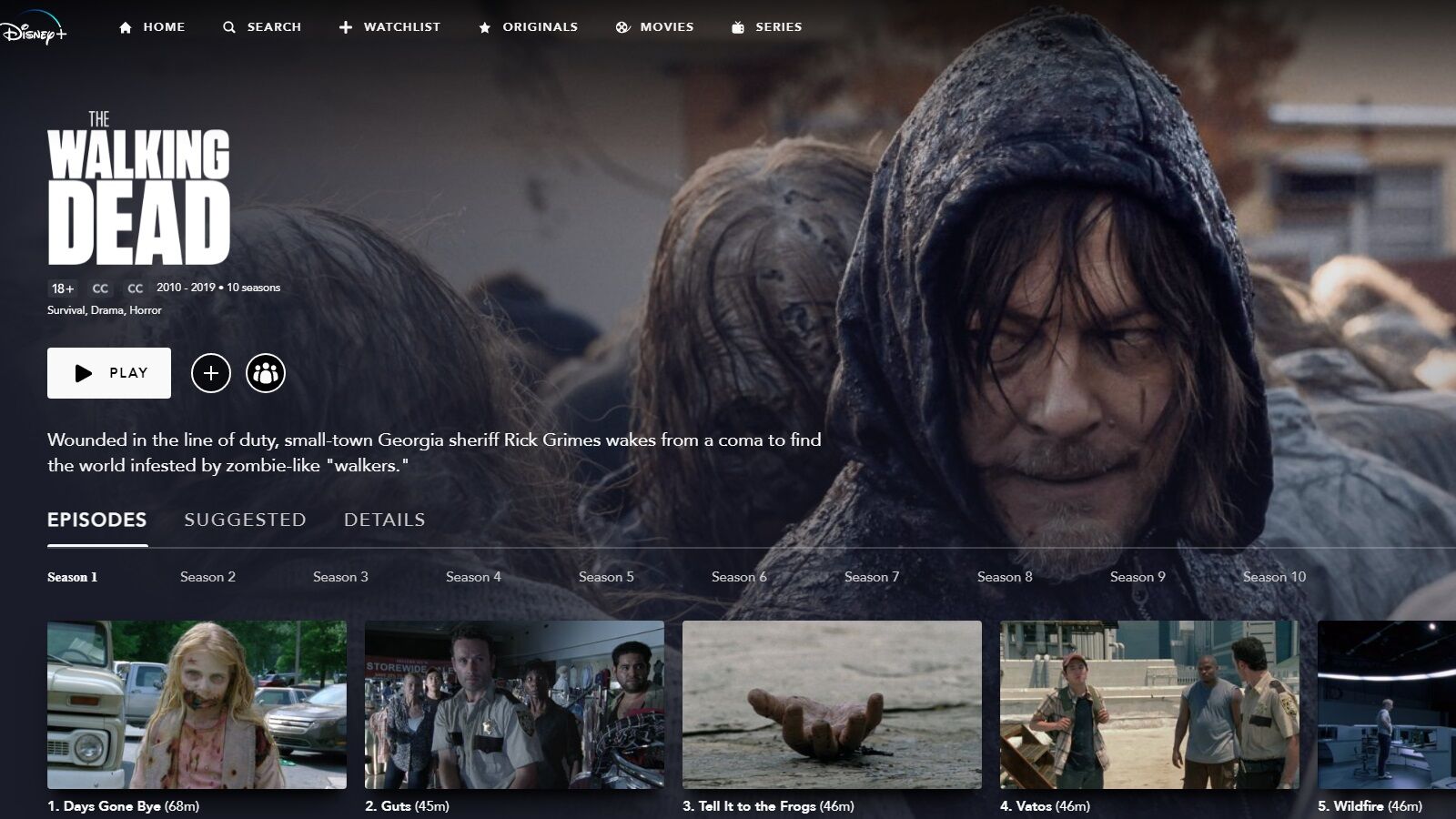The image size is (1456, 819).
Task: Open Wildfire episode thumbnail
Action: (1387, 704)
